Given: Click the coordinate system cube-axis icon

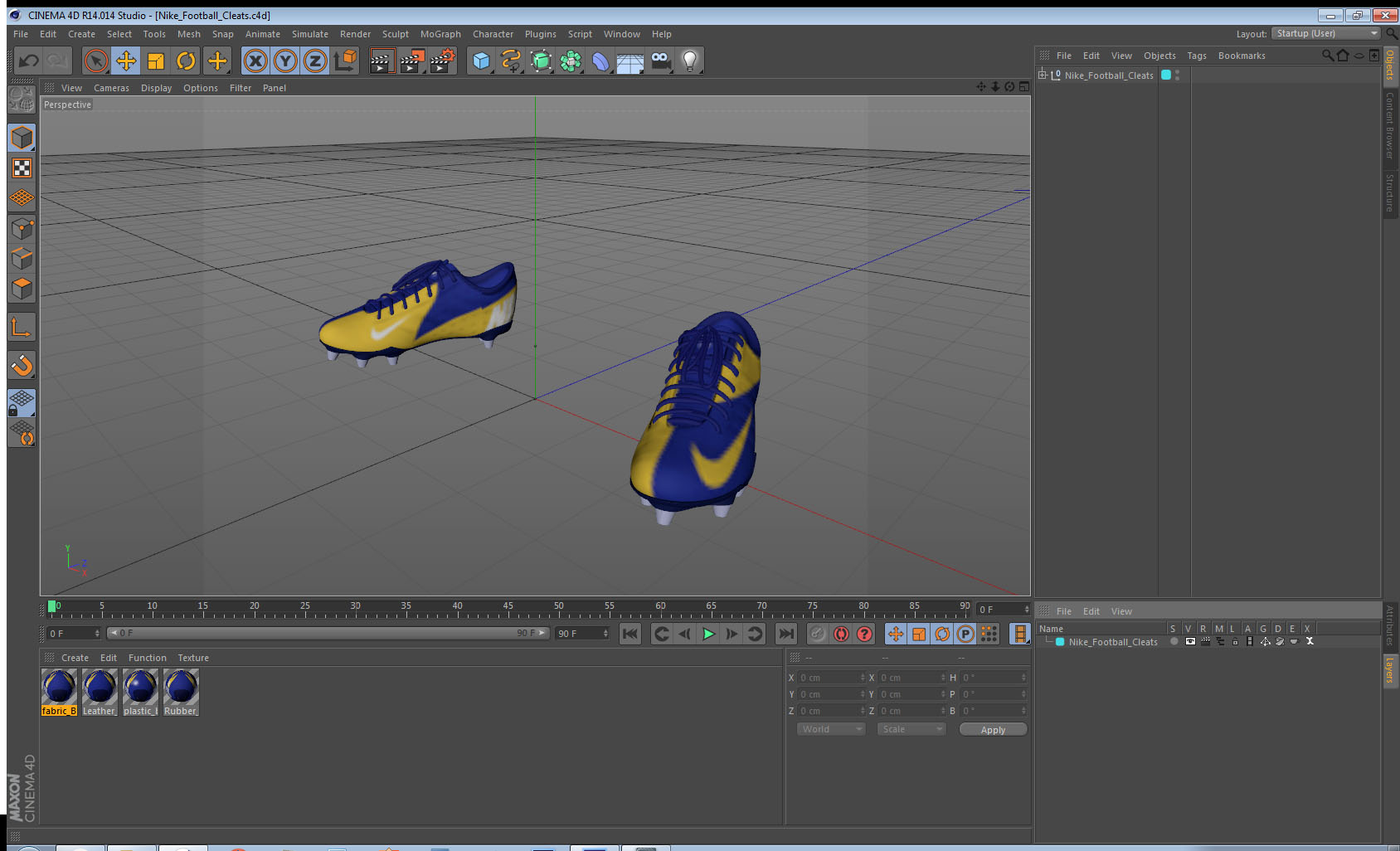Looking at the screenshot, I should click(x=345, y=61).
